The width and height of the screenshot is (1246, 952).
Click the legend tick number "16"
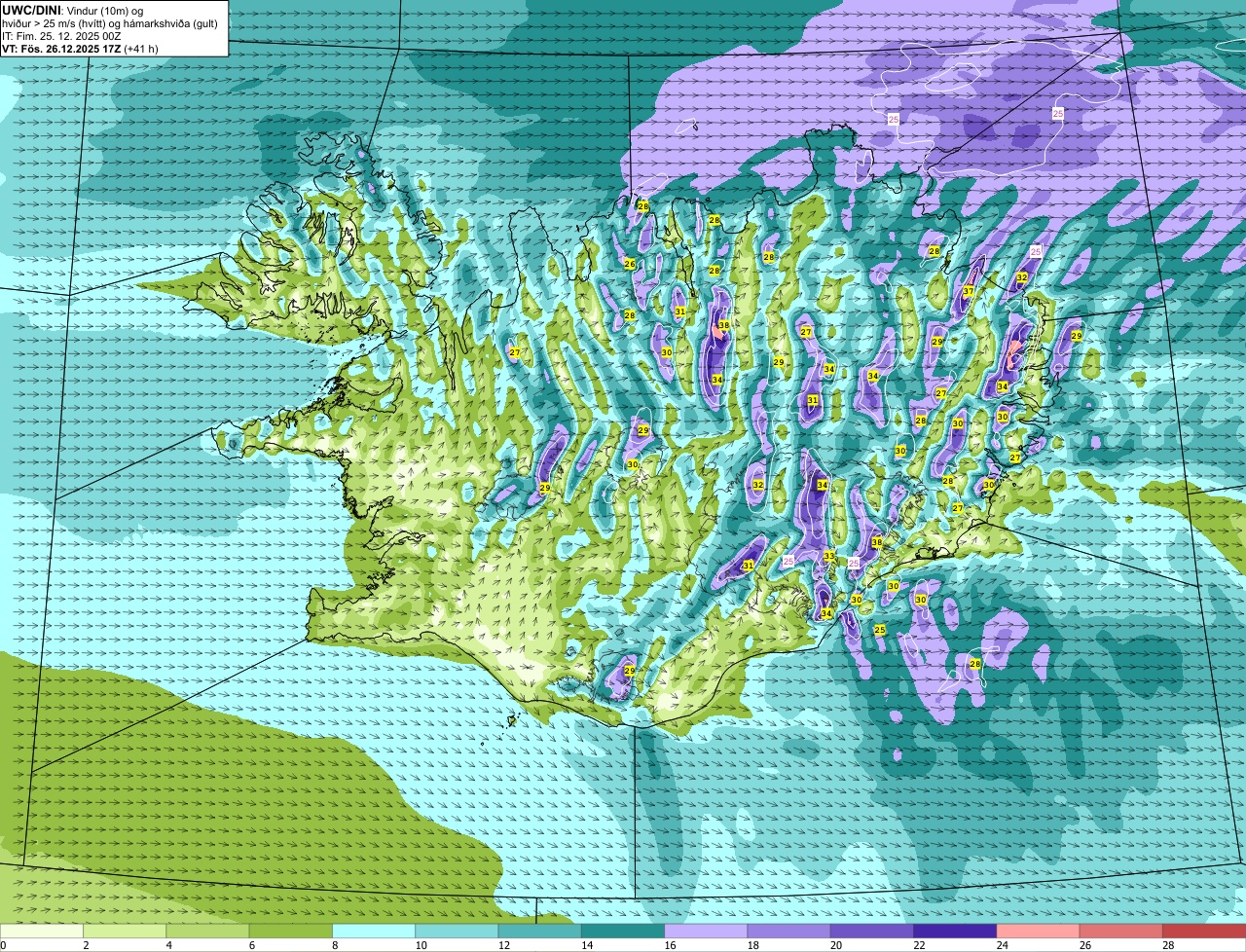[670, 945]
